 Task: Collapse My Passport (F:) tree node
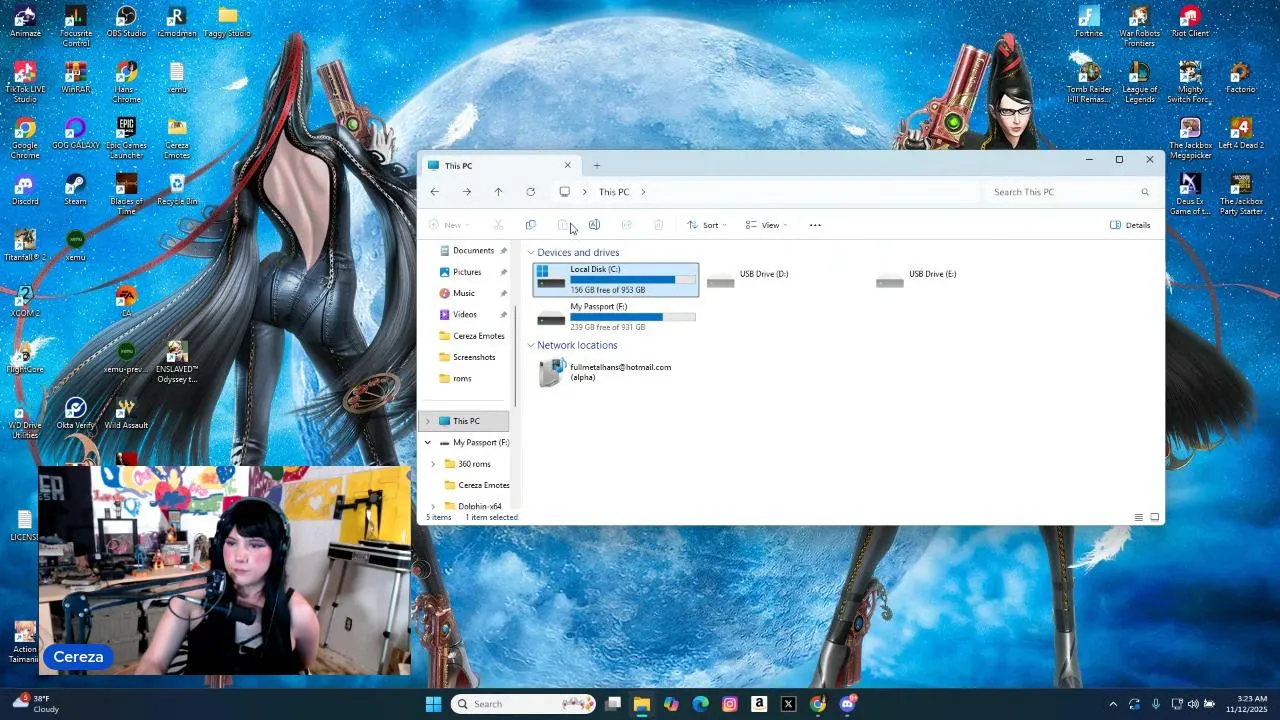tap(428, 442)
